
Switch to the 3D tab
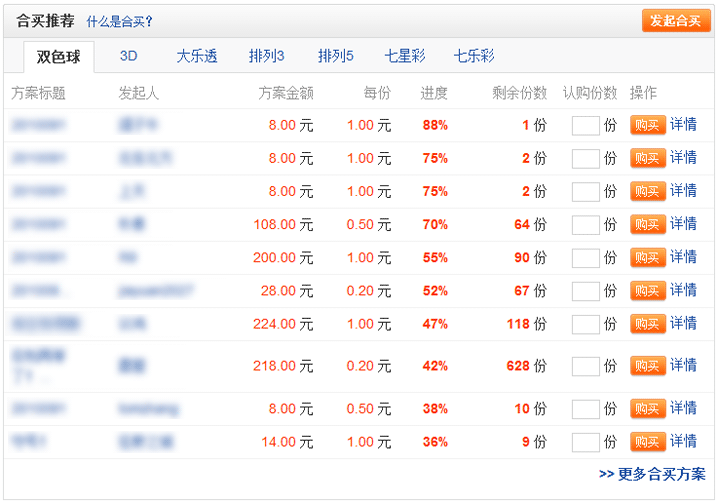[x=129, y=57]
